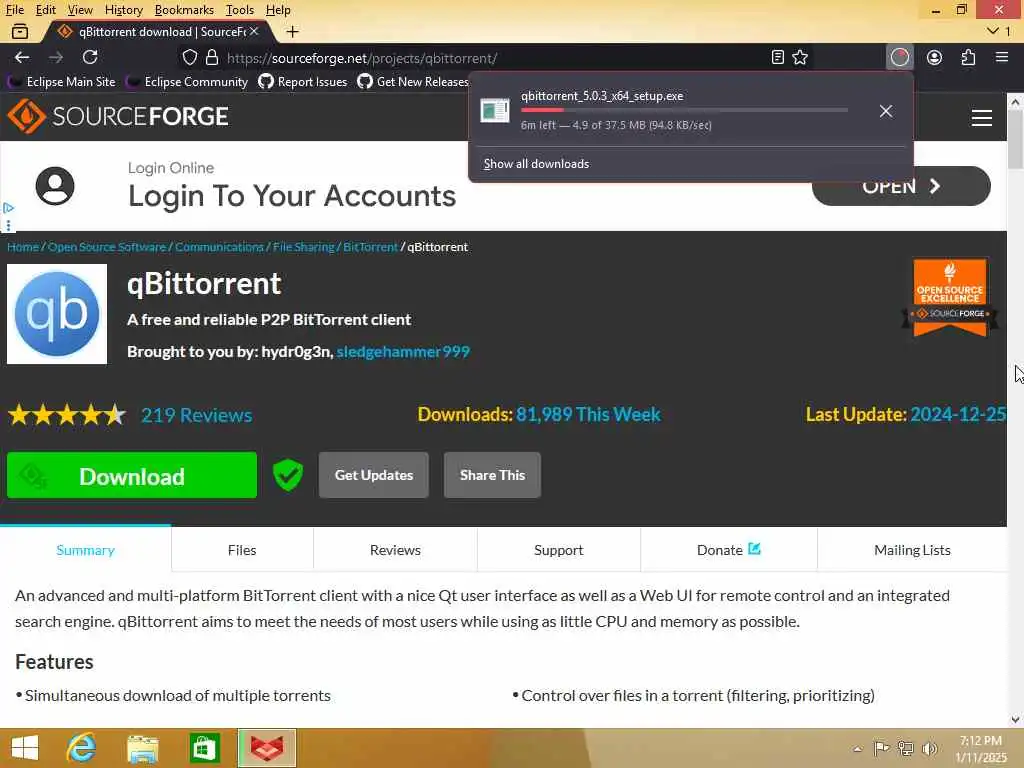Click the File Sharing breadcrumb
The image size is (1024, 768).
304,247
